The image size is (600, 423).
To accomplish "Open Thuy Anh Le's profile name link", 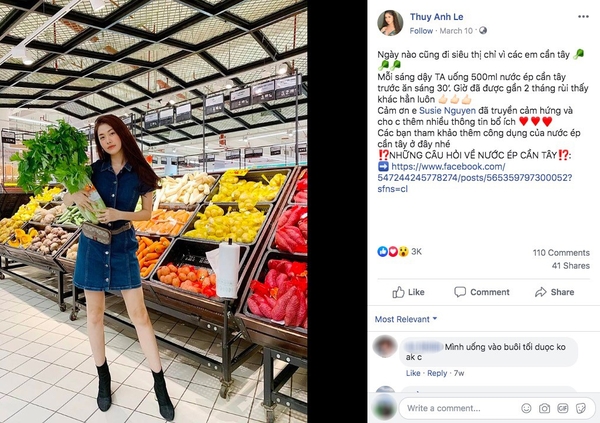I will tap(437, 17).
